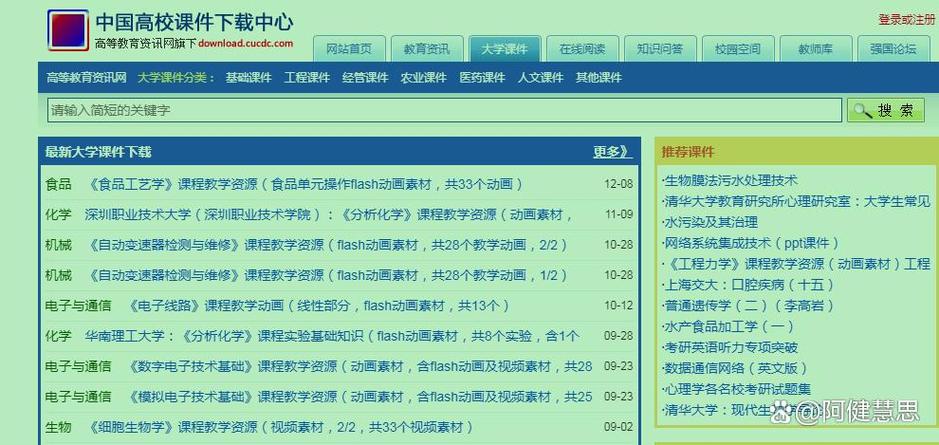The width and height of the screenshot is (939, 445).
Task: Open the 模拟电子技术基础 resource link
Action: tap(359, 397)
